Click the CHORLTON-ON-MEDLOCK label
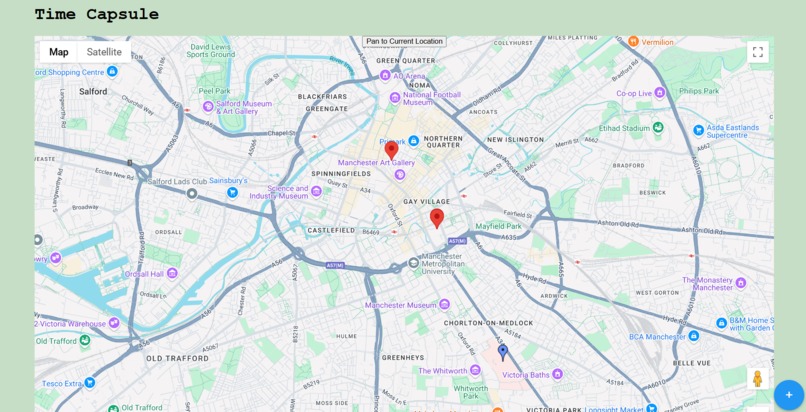Screen dimensions: 806x412 click(488, 323)
